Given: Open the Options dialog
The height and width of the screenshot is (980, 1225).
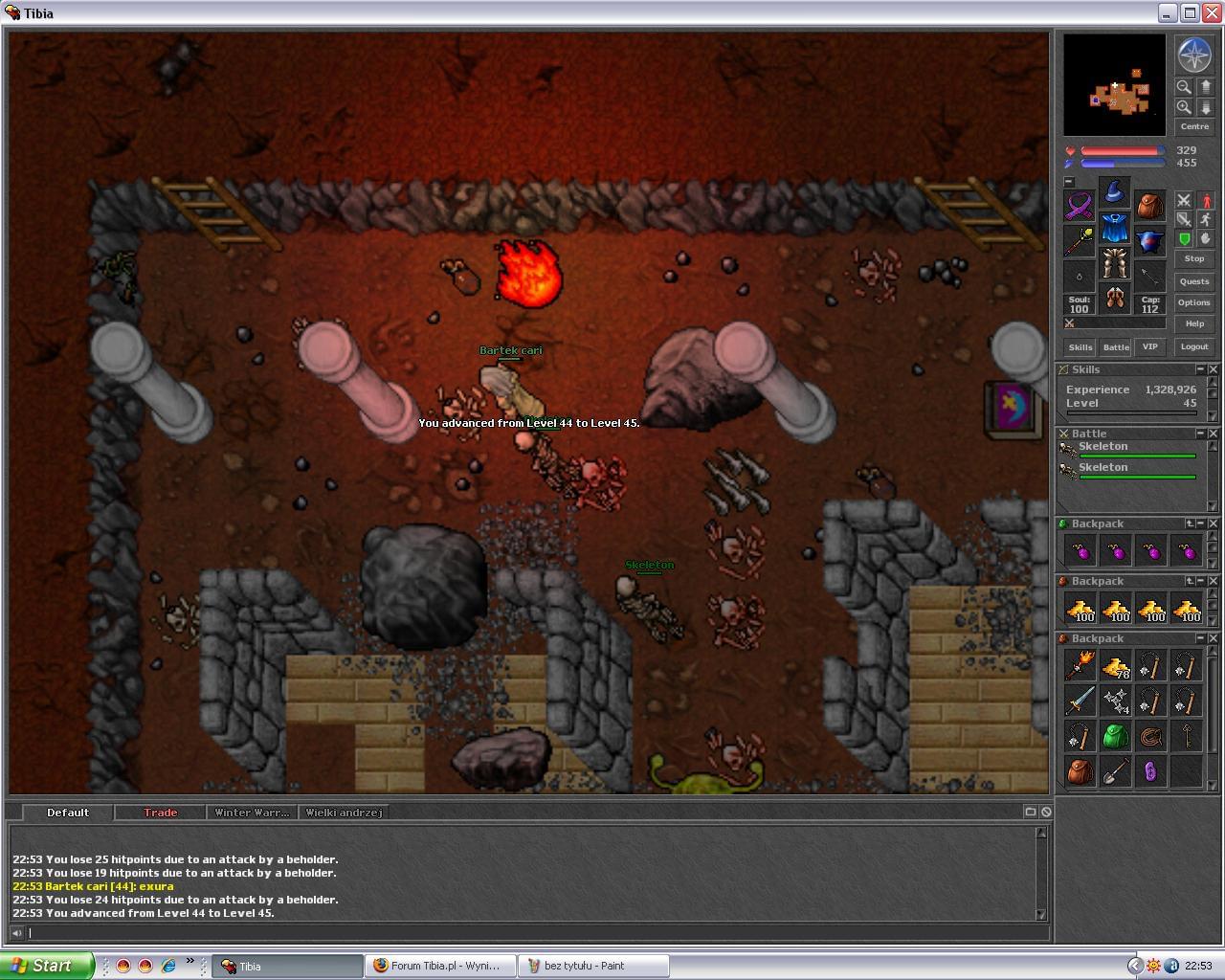Looking at the screenshot, I should pos(1194,302).
